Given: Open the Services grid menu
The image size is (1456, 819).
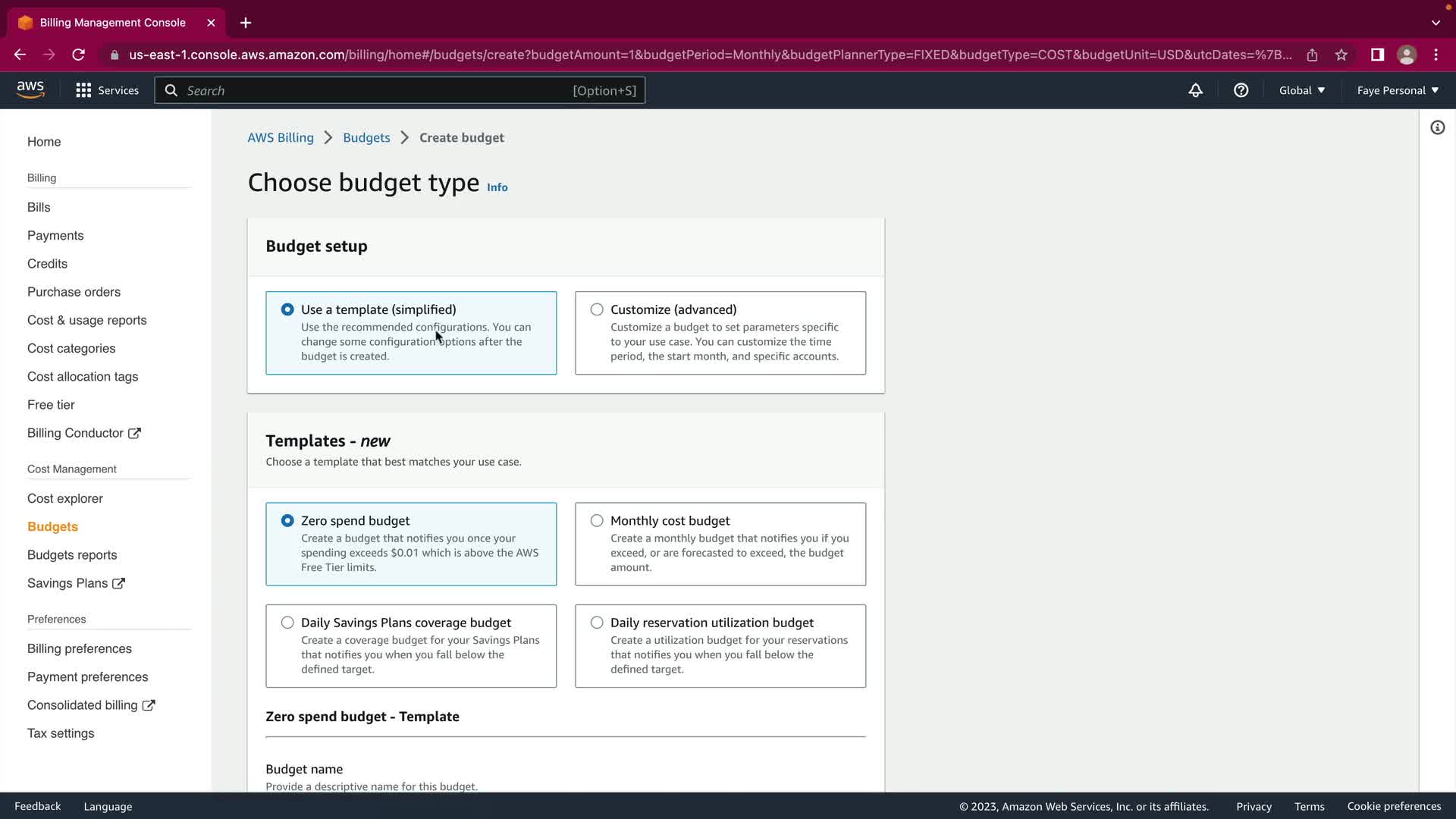Looking at the screenshot, I should [107, 90].
